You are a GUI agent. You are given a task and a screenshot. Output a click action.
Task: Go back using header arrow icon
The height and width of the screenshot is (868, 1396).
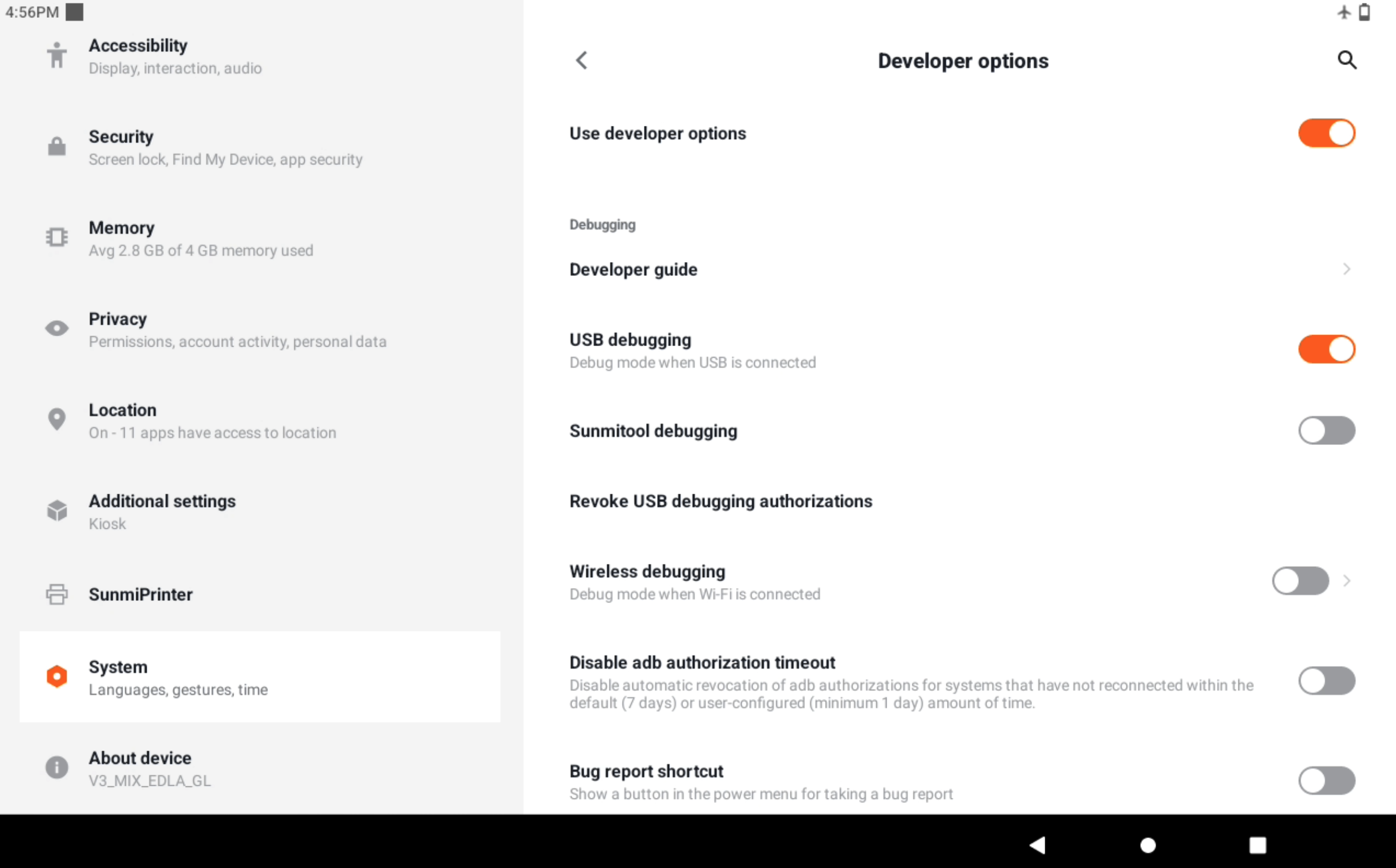pos(582,60)
